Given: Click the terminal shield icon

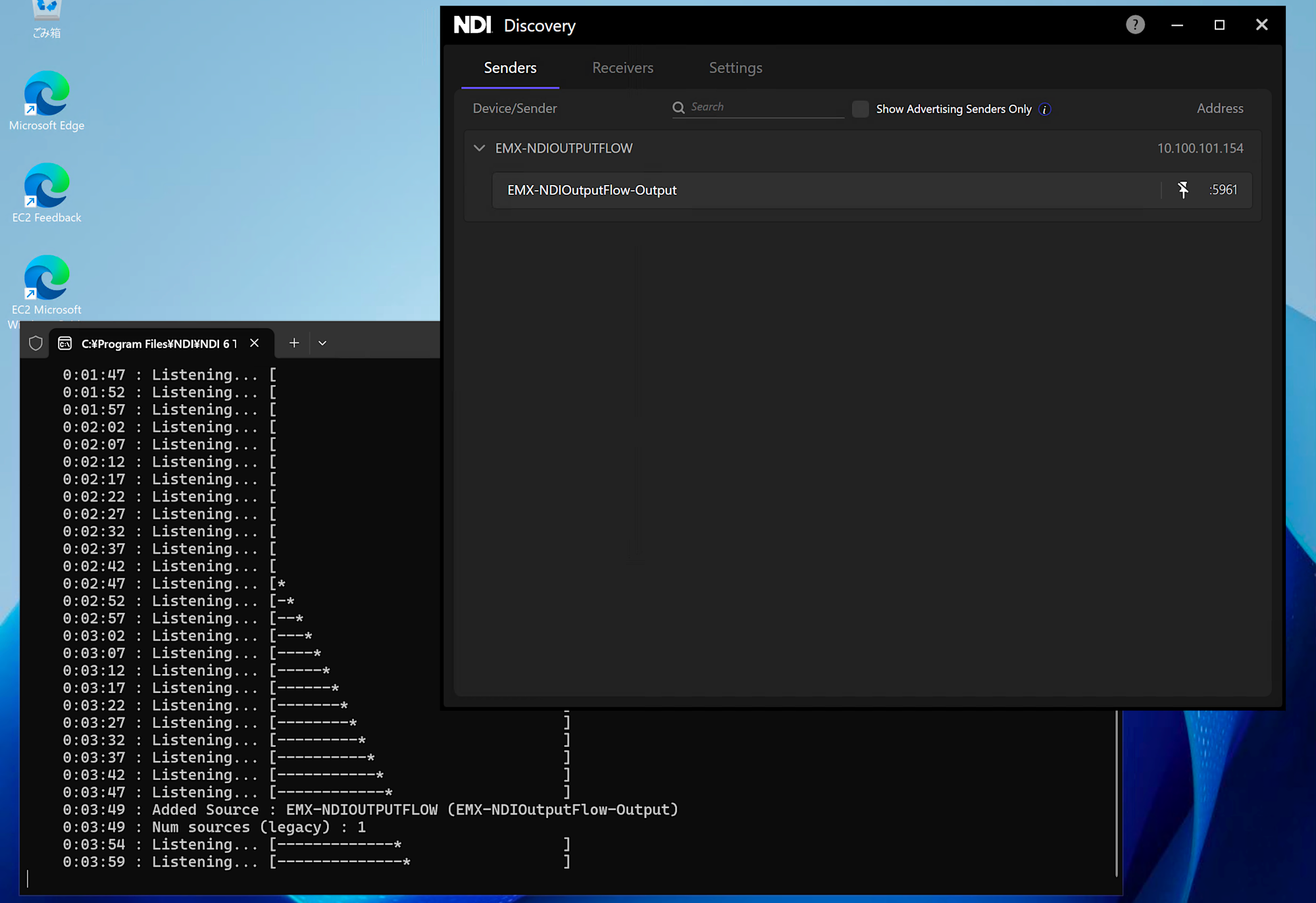Looking at the screenshot, I should point(36,344).
